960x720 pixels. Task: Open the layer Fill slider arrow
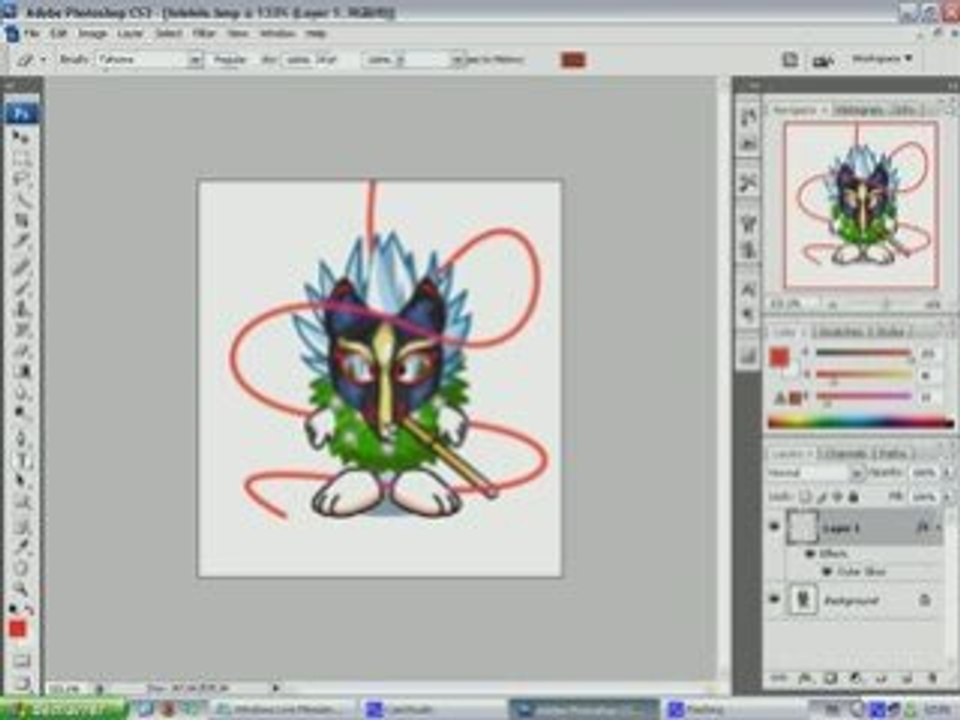948,497
